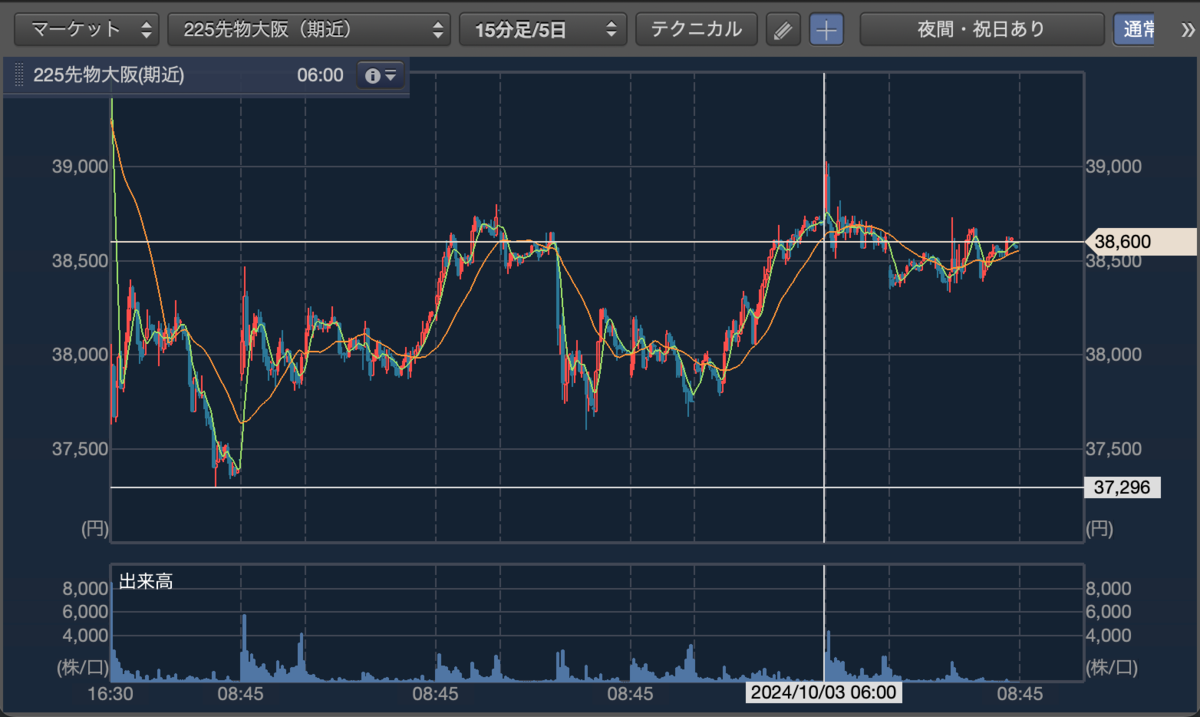Click the 06:00 time in the legend panel

(320, 75)
